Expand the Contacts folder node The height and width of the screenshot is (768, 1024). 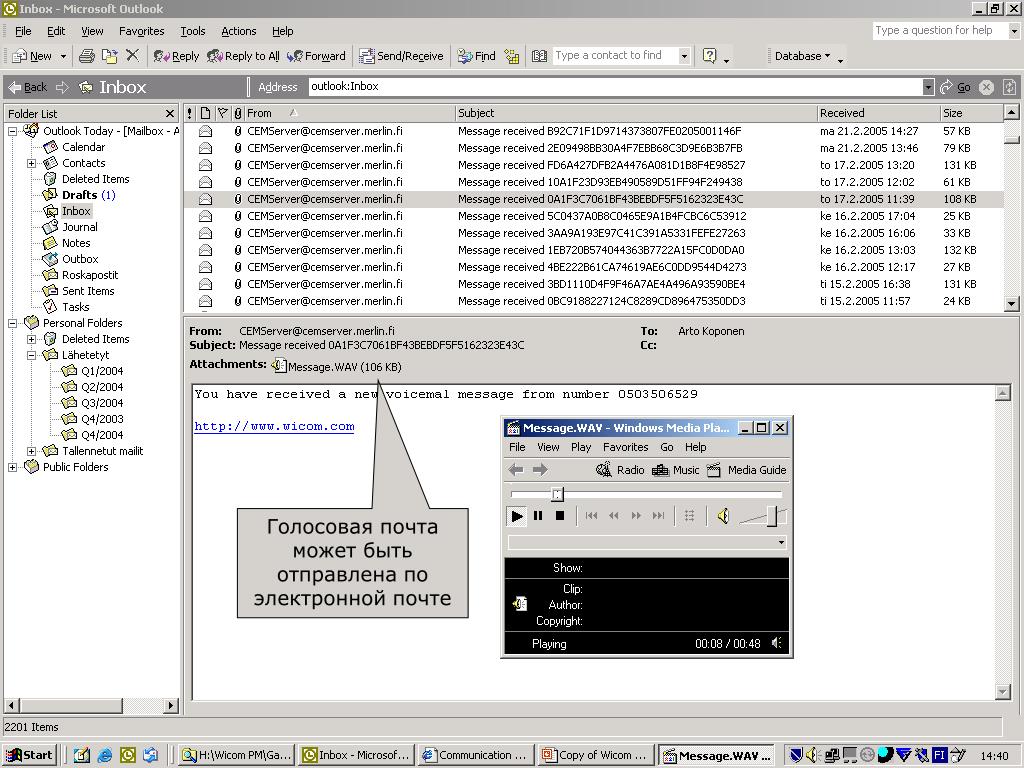tap(31, 163)
